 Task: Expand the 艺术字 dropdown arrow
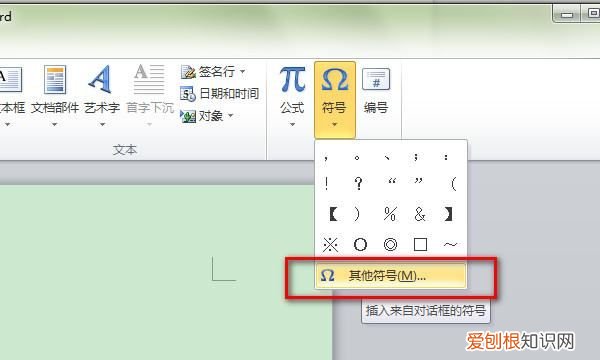(x=102, y=124)
